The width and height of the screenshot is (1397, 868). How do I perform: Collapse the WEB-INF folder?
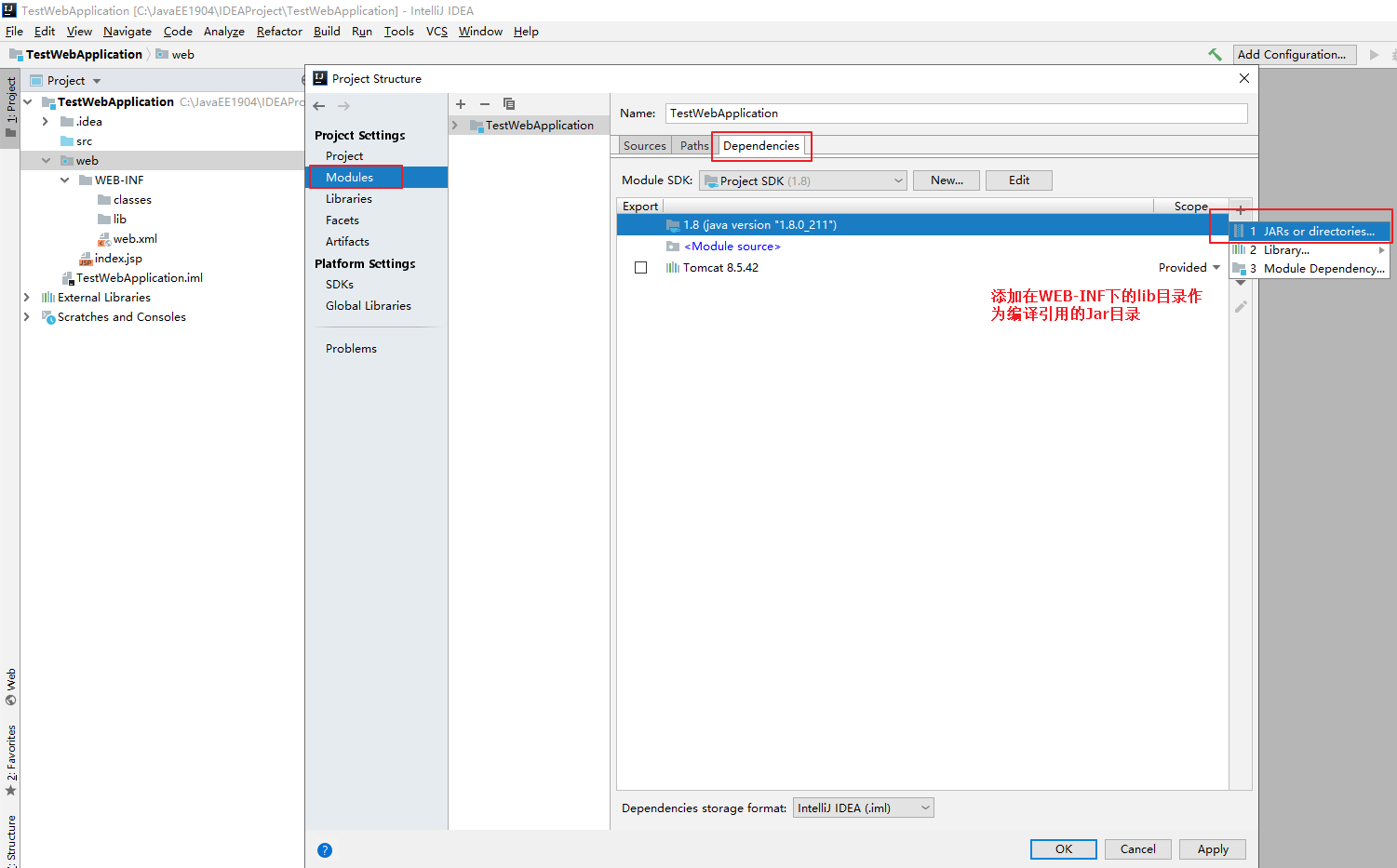click(64, 180)
